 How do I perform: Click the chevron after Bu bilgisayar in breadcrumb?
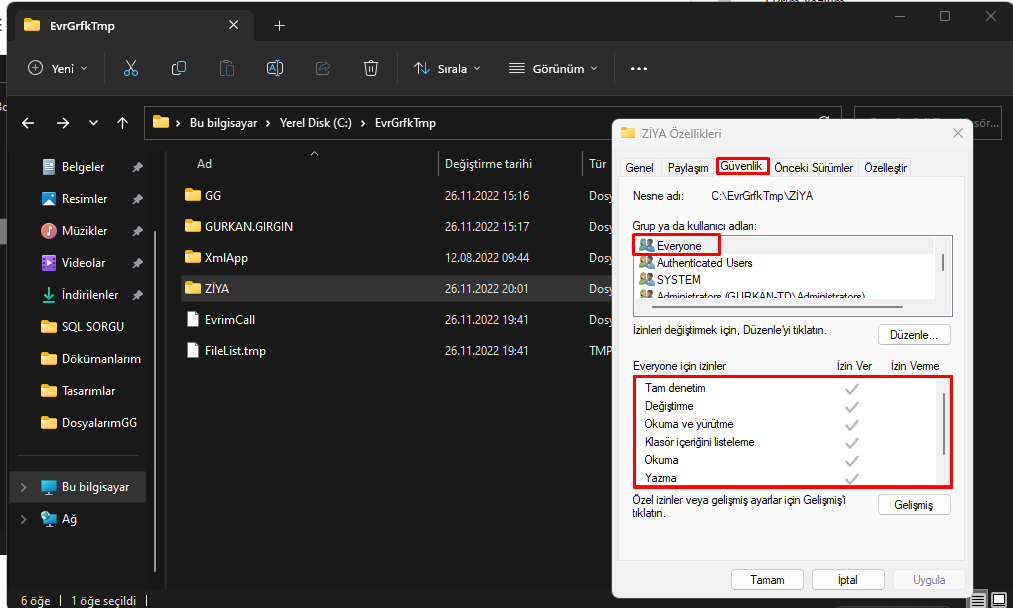[x=268, y=123]
